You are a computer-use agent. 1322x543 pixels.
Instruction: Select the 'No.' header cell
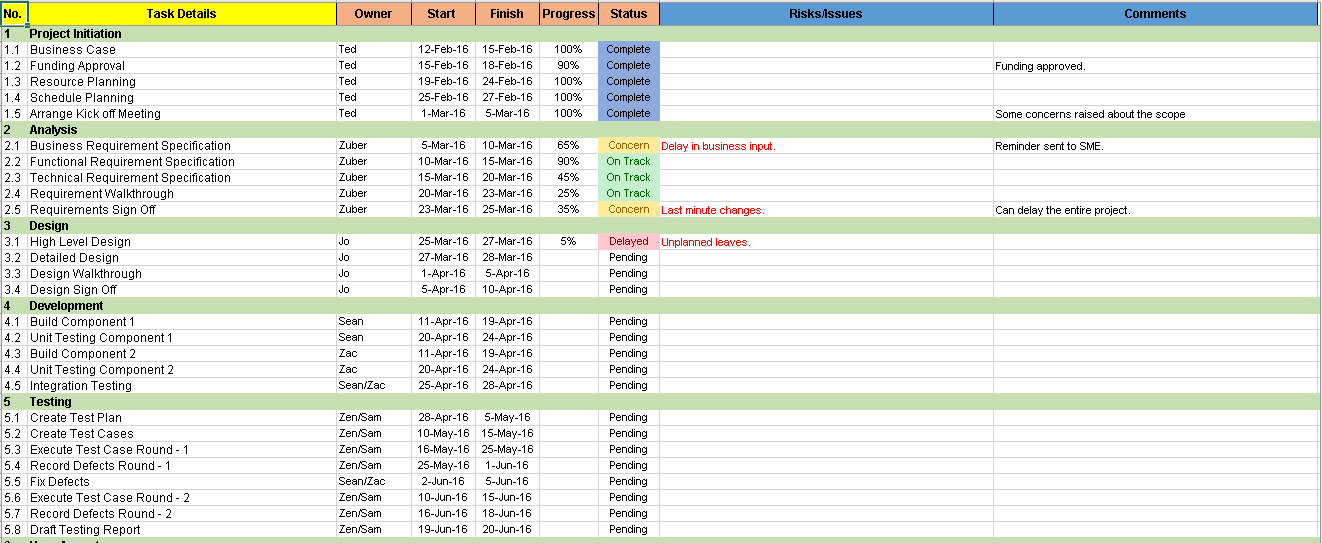14,14
